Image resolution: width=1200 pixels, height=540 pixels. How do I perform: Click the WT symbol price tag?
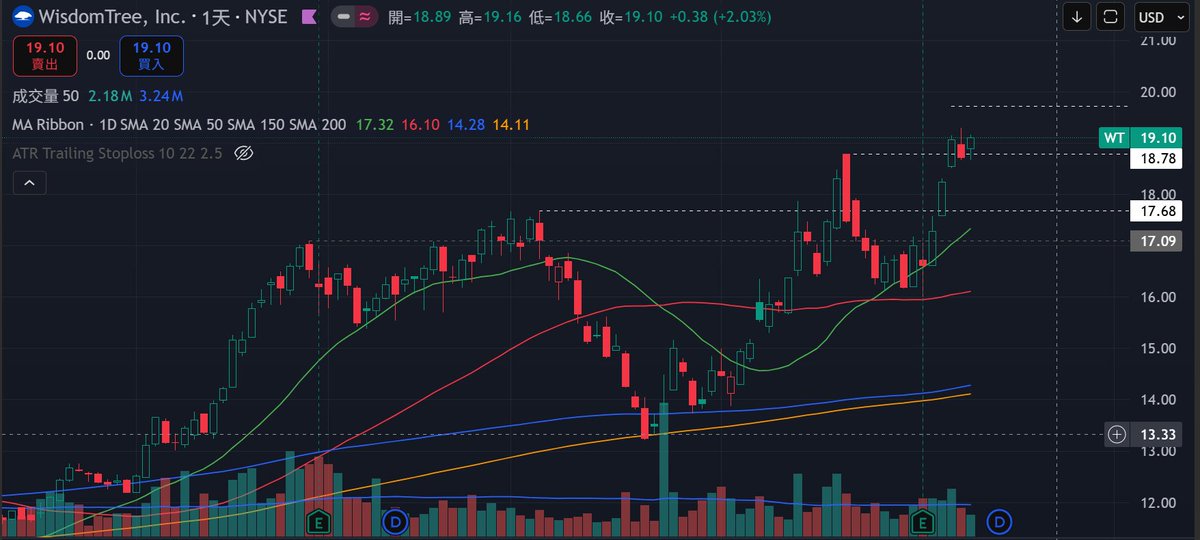tap(1113, 138)
